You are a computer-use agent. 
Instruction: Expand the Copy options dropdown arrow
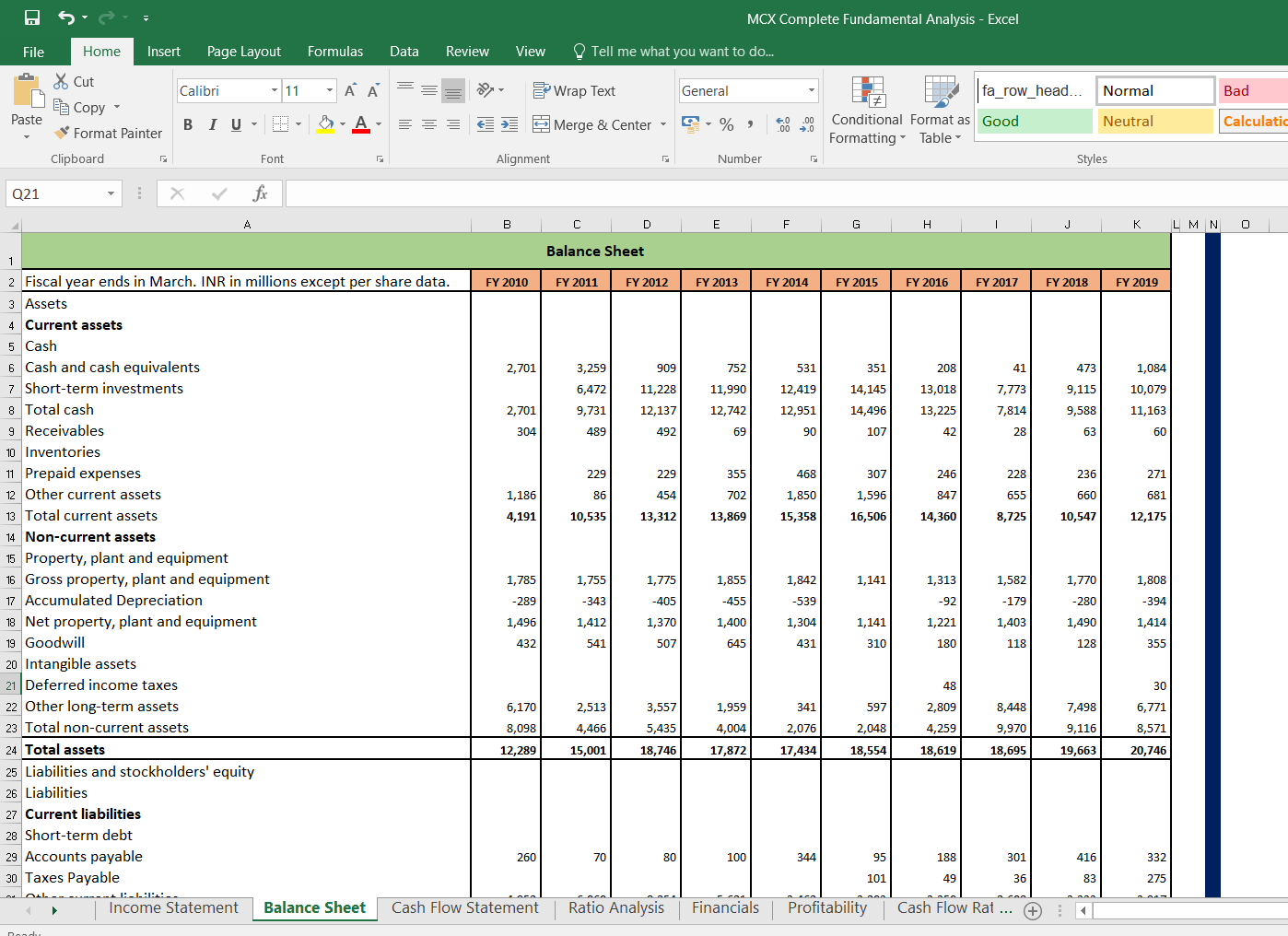pos(117,107)
